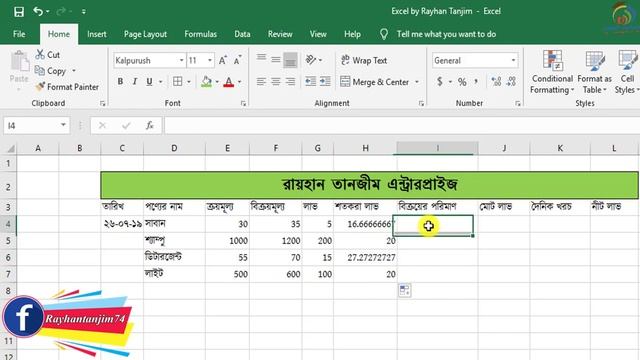
Task: Click the Copy icon
Action: [40, 71]
